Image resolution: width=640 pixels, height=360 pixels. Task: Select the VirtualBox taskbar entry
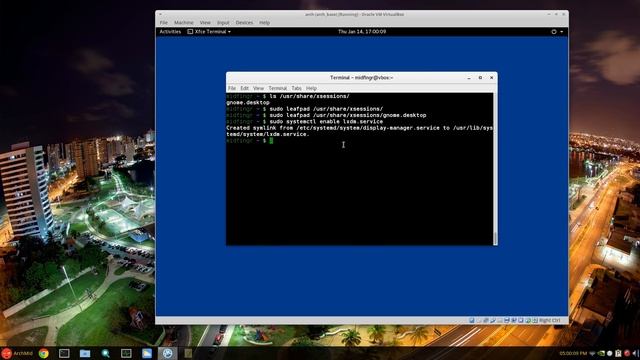point(167,353)
